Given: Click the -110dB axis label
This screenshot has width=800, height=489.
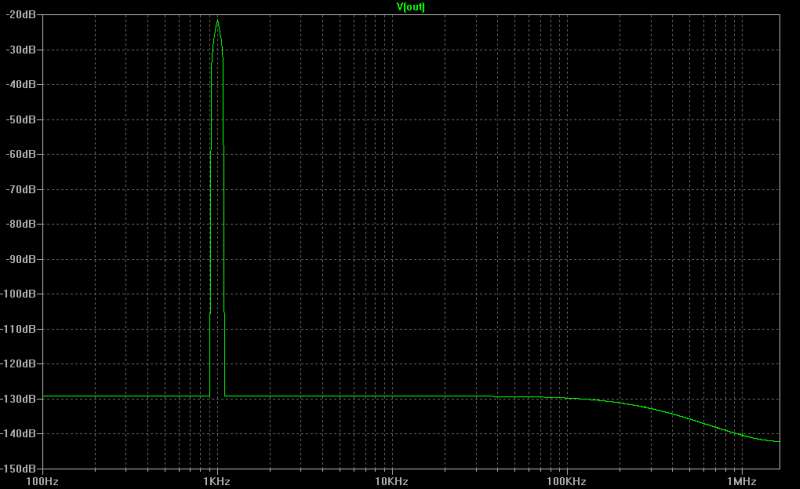Looking at the screenshot, I should pos(19,329).
